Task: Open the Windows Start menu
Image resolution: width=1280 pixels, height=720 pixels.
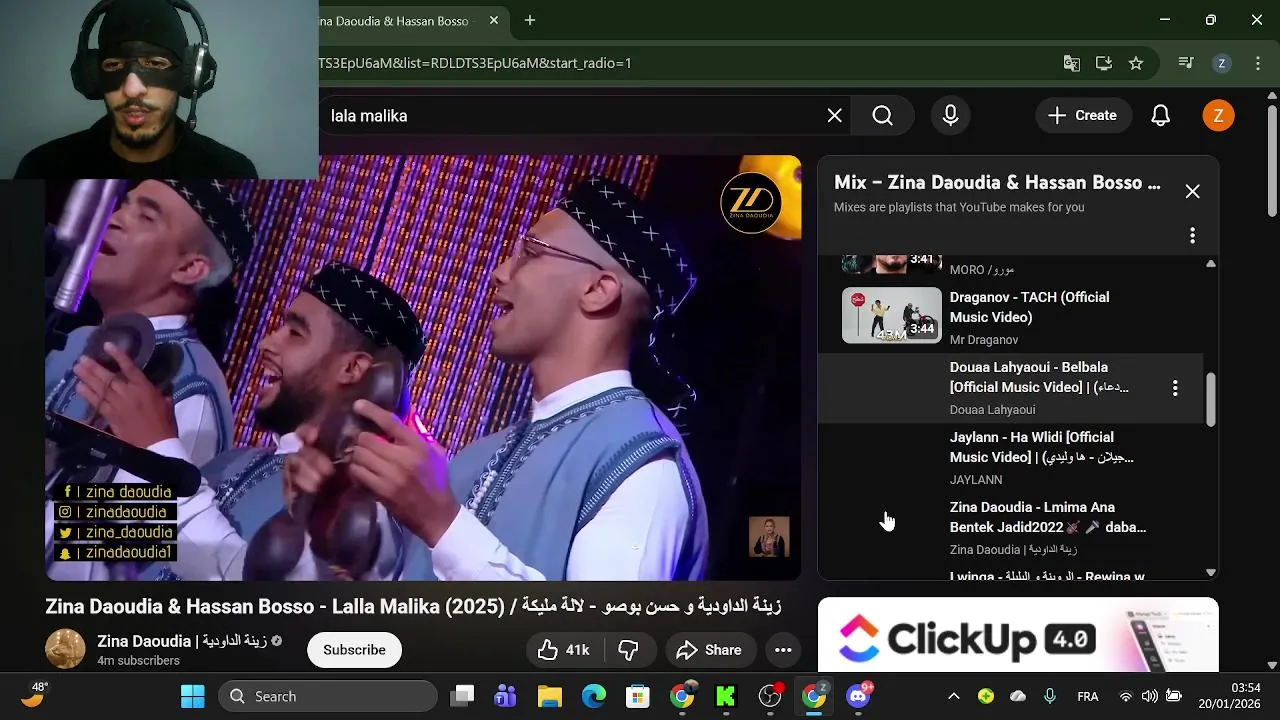Action: click(x=192, y=696)
